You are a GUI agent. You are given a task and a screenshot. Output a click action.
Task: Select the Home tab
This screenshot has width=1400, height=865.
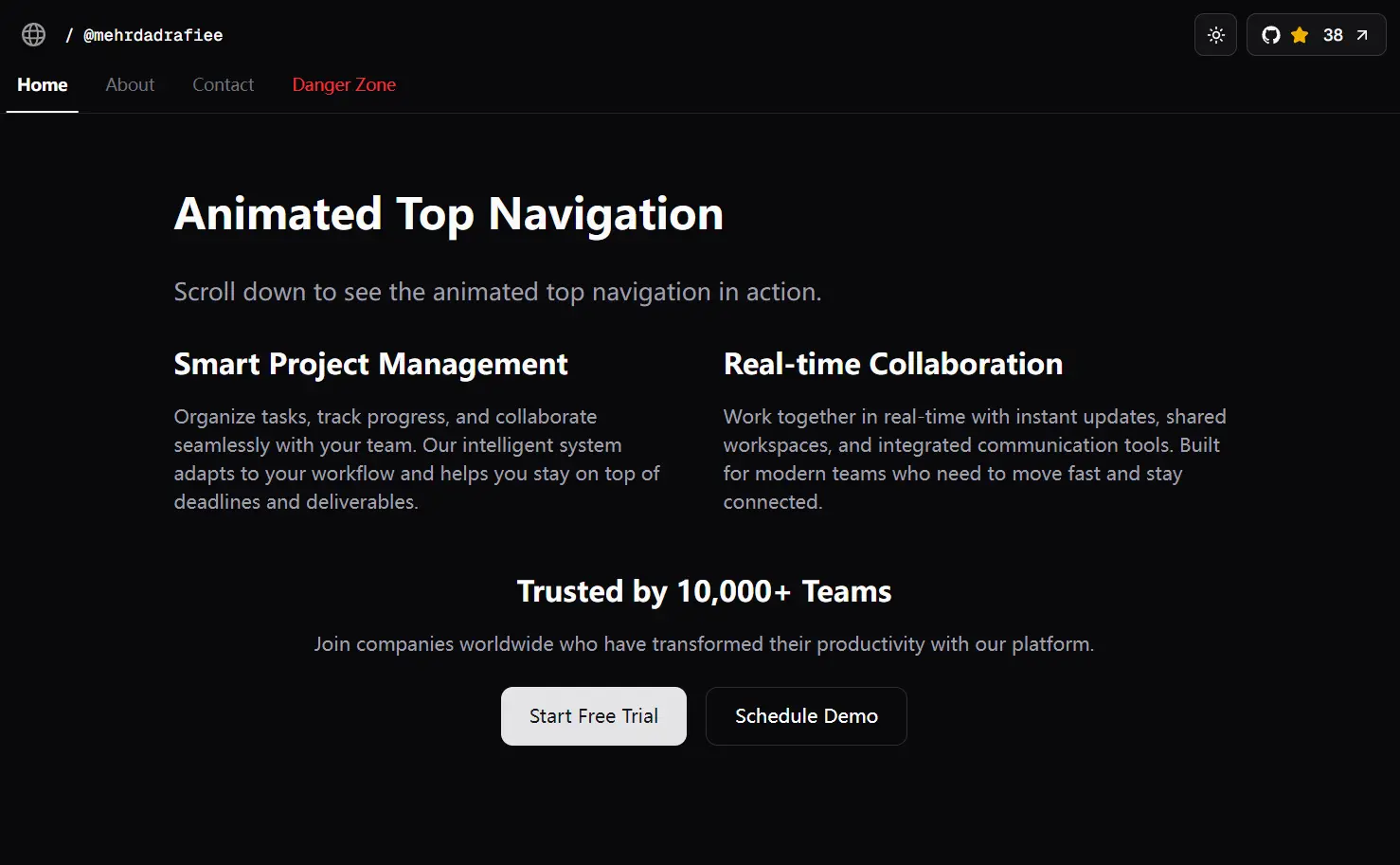click(43, 85)
